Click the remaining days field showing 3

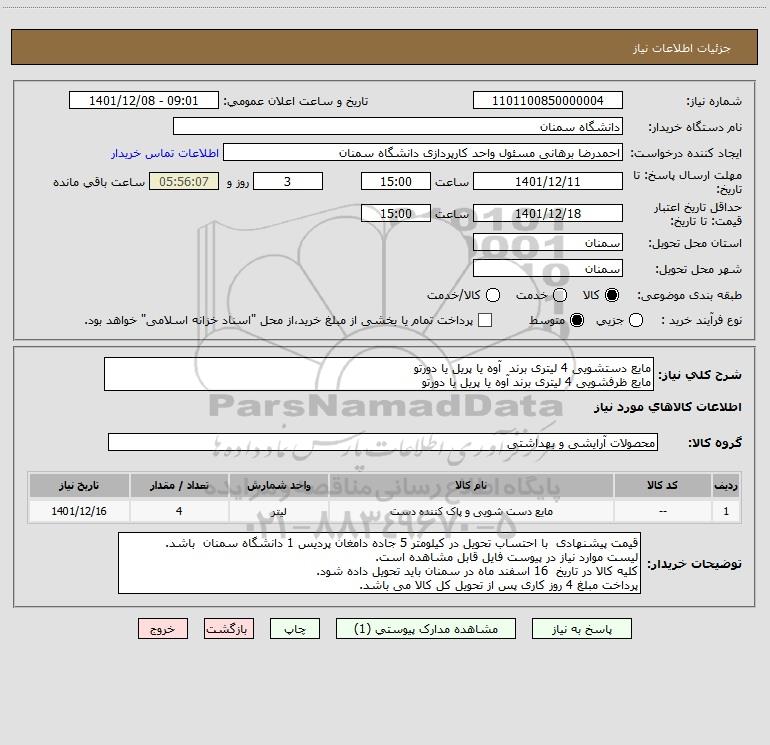coord(288,181)
